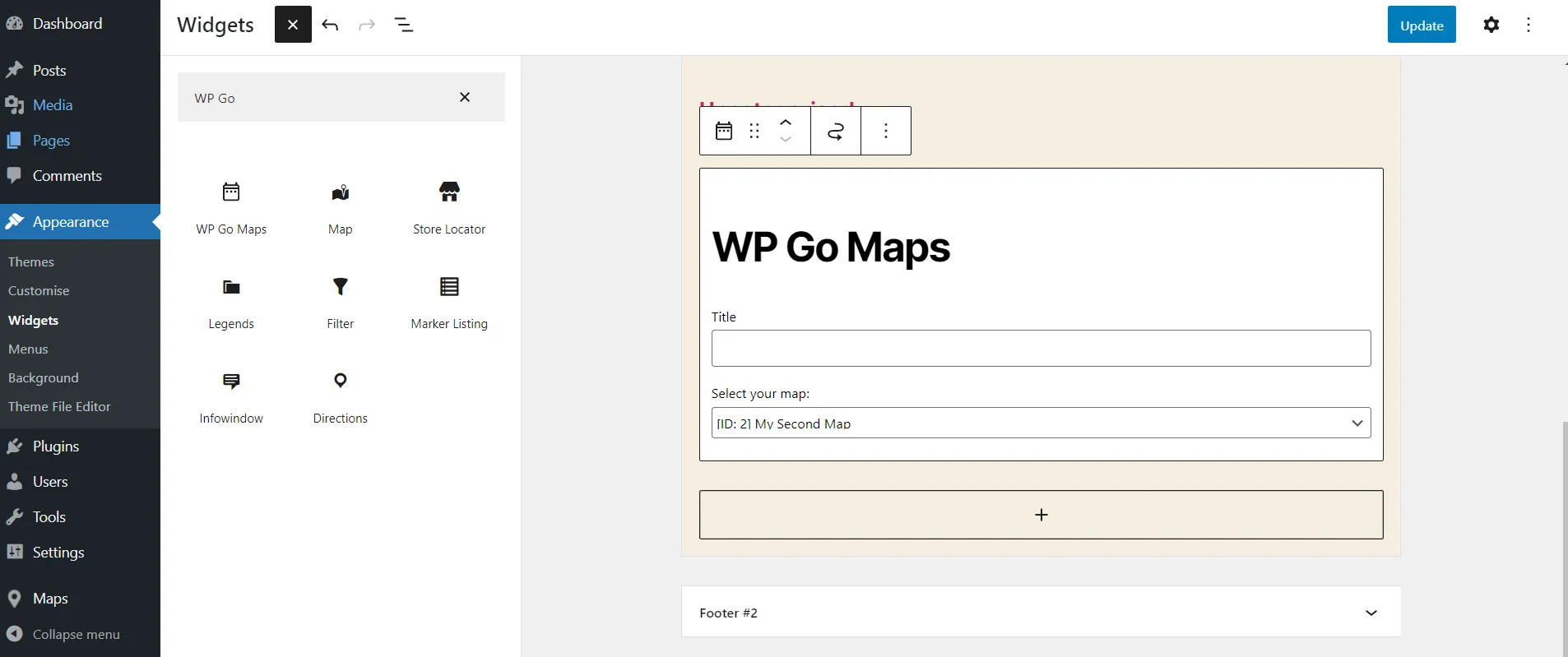This screenshot has width=1568, height=657.
Task: Insert the Filter block
Action: tap(341, 303)
